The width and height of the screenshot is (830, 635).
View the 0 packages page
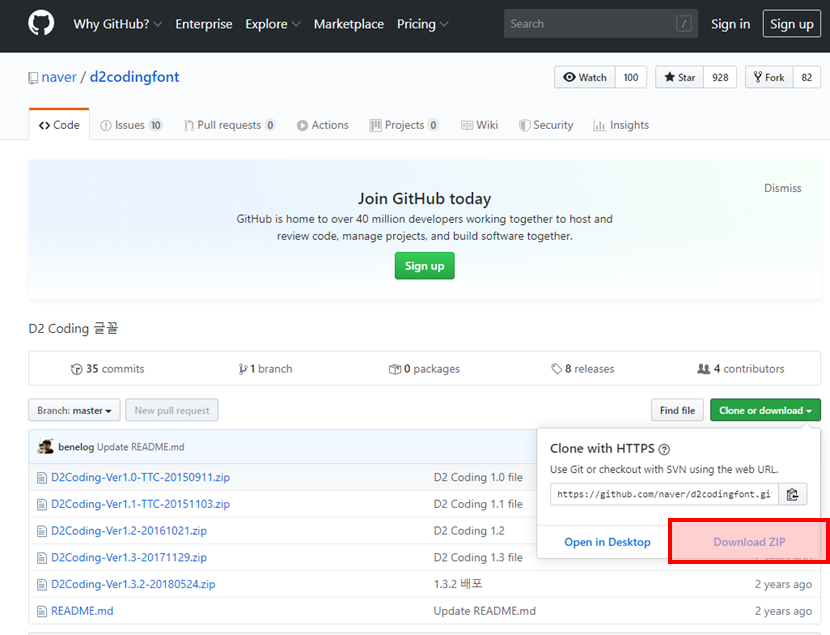pos(424,369)
